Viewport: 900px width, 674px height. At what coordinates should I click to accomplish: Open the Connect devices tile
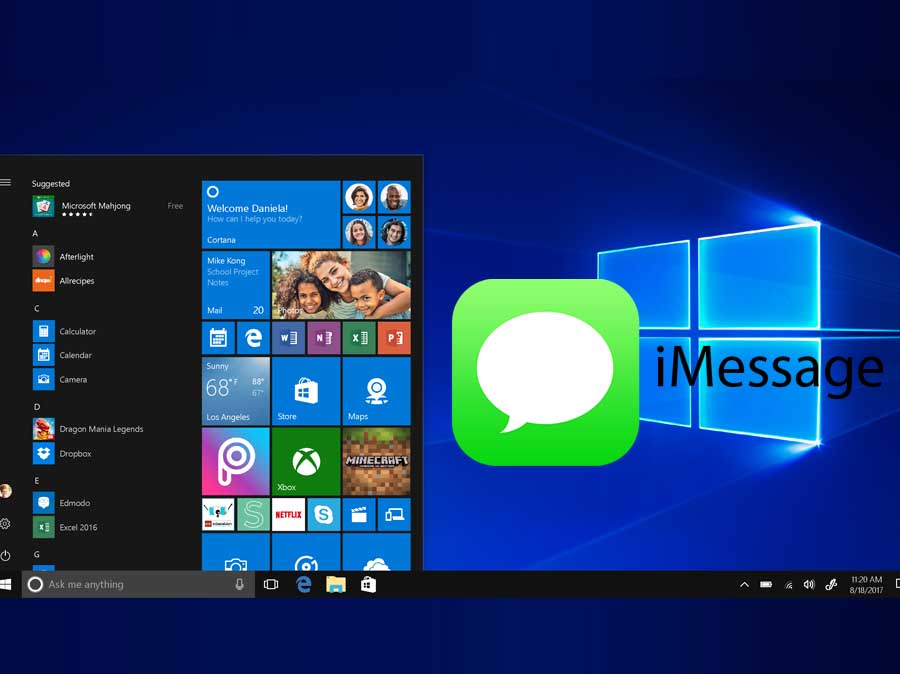pyautogui.click(x=394, y=514)
